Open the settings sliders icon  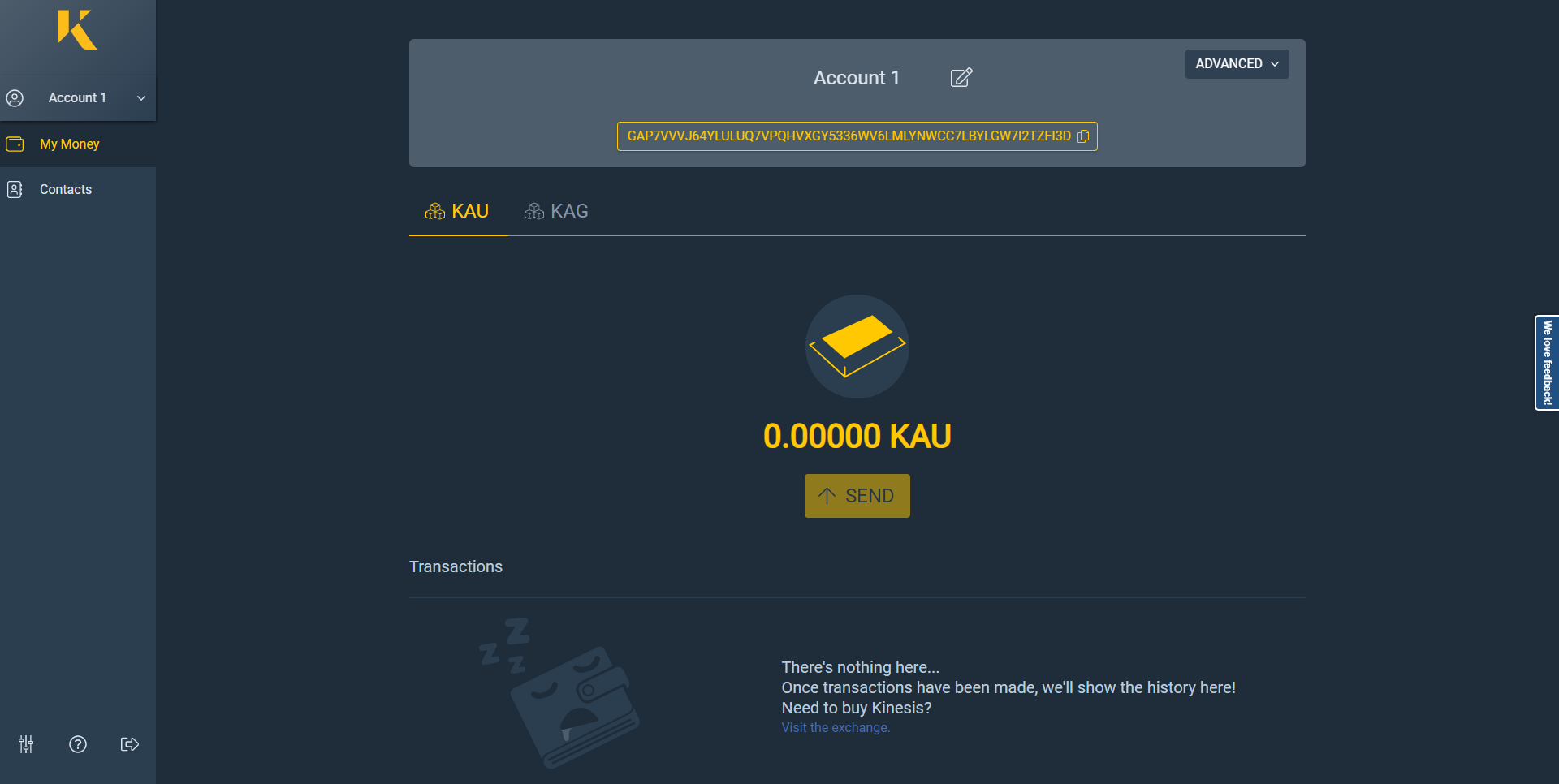tap(26, 744)
